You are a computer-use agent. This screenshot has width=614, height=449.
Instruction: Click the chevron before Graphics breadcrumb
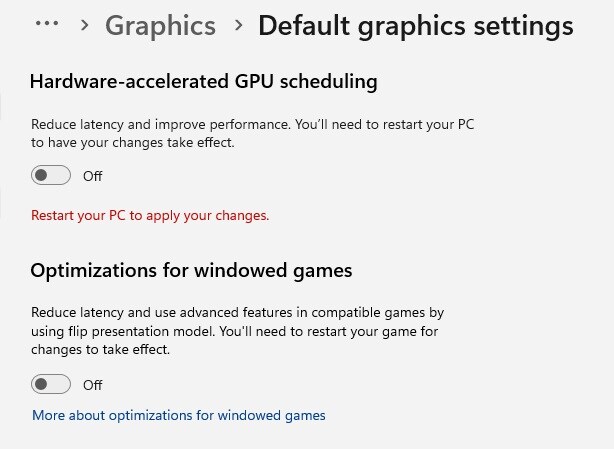pyautogui.click(x=84, y=26)
